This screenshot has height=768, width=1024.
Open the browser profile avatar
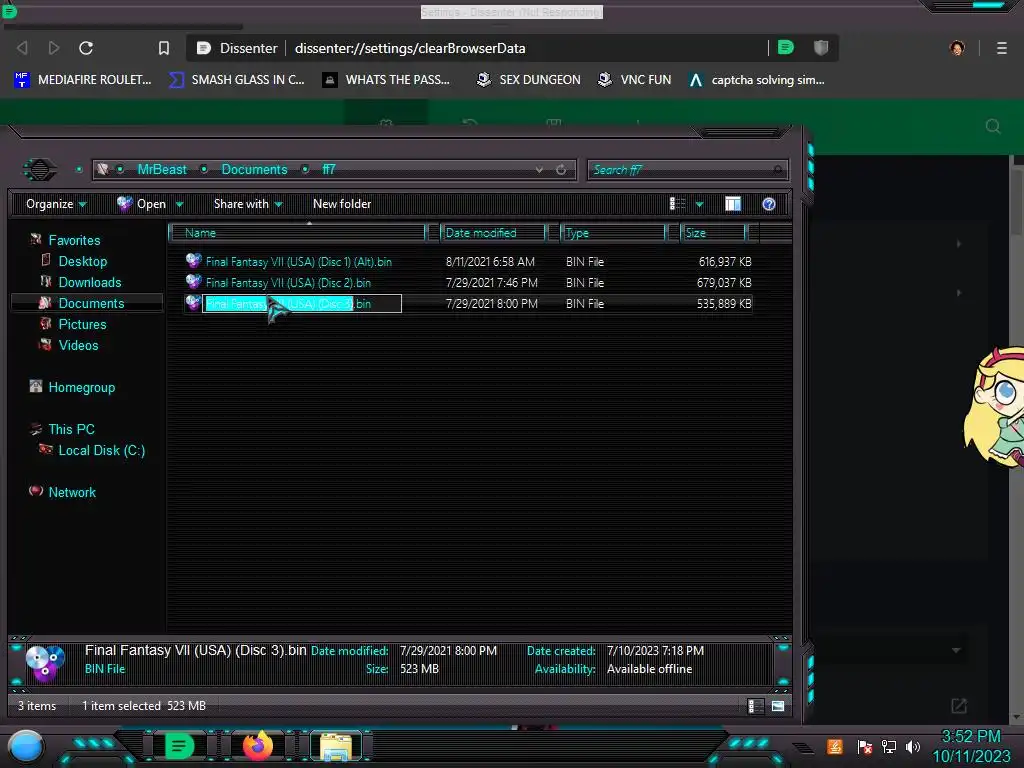[957, 48]
